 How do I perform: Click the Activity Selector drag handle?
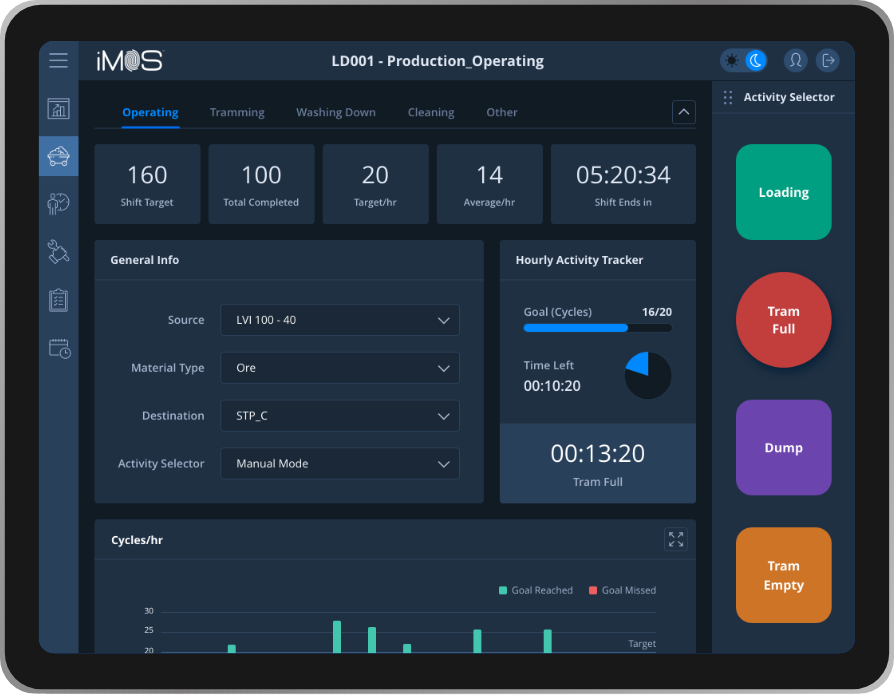728,98
